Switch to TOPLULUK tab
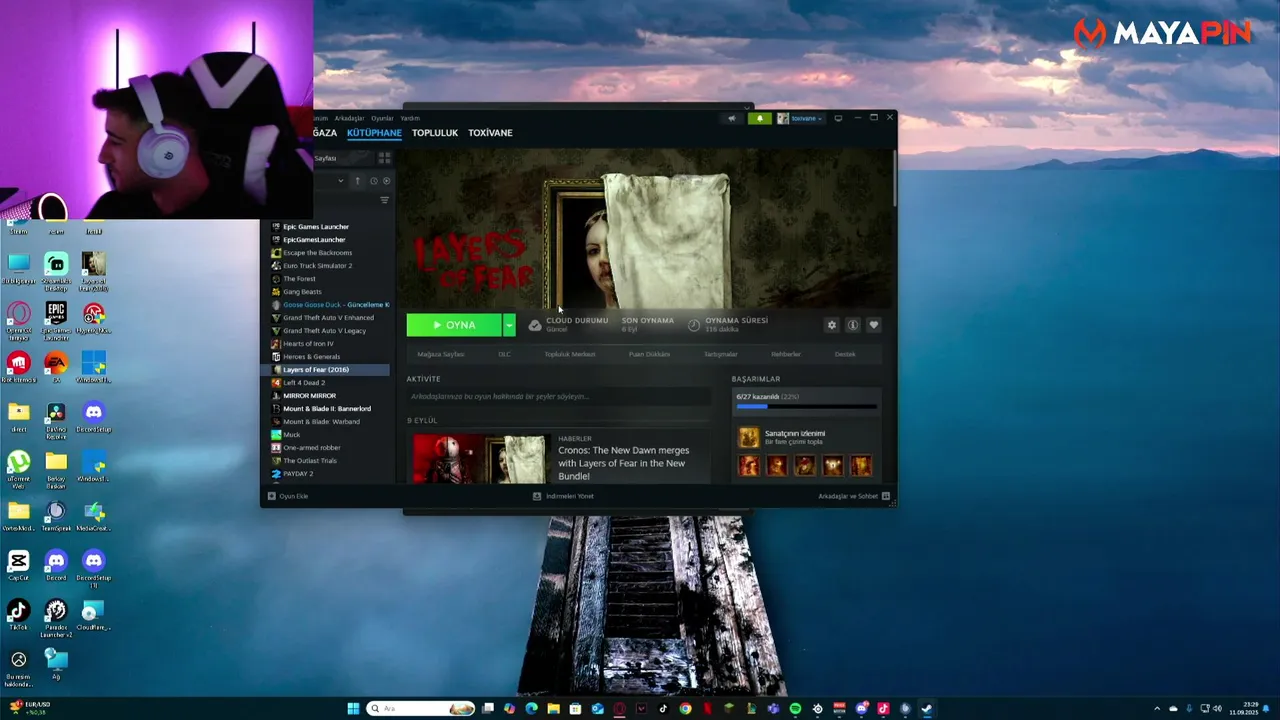 (435, 133)
